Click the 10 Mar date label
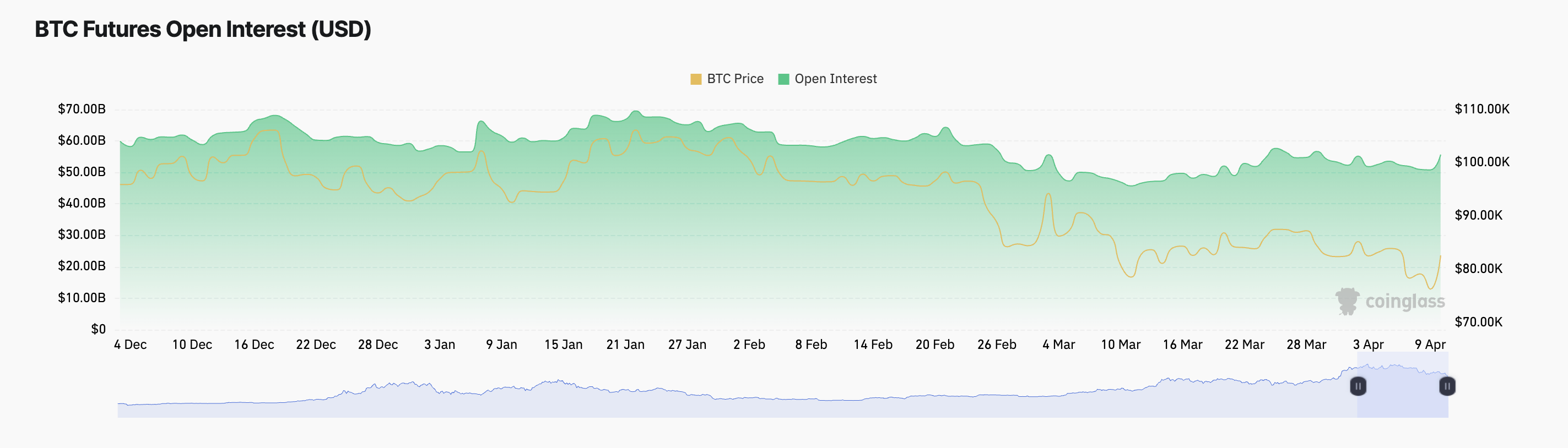This screenshot has width=1568, height=448. tap(1120, 345)
